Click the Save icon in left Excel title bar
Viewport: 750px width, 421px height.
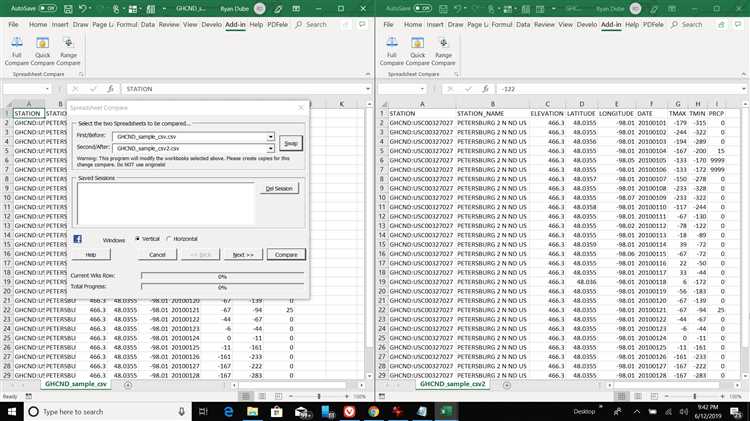tap(68, 9)
